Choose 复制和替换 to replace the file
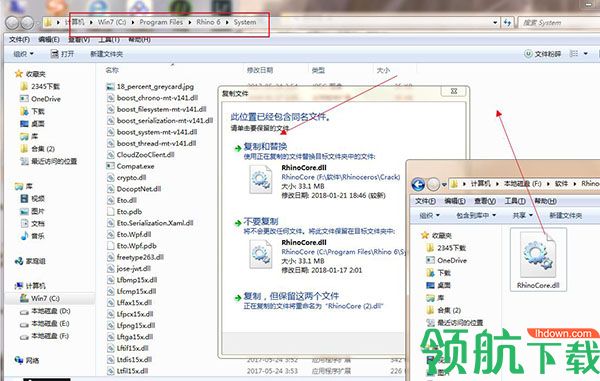 (x=265, y=147)
